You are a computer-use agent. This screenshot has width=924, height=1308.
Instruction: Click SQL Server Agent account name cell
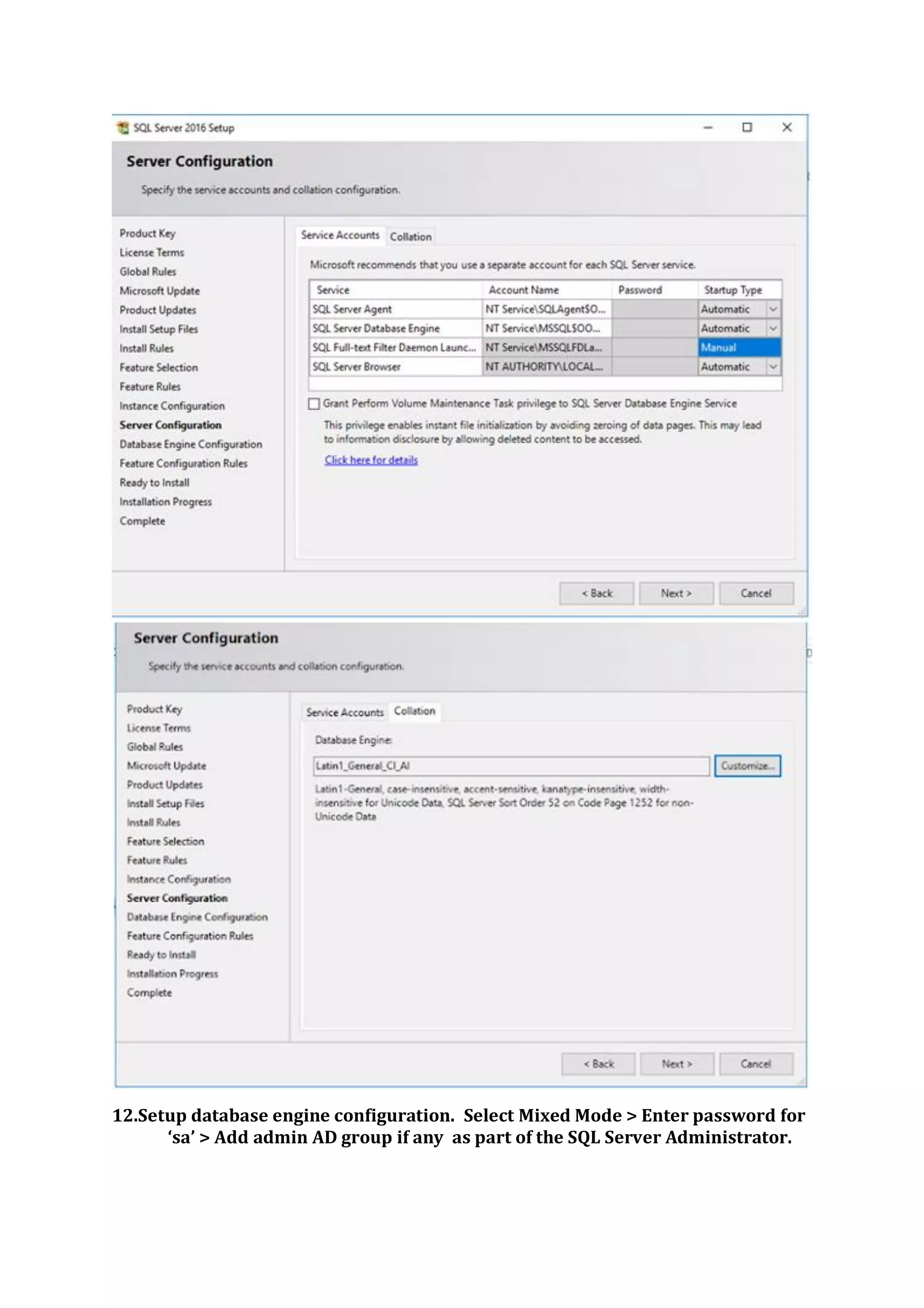point(546,309)
